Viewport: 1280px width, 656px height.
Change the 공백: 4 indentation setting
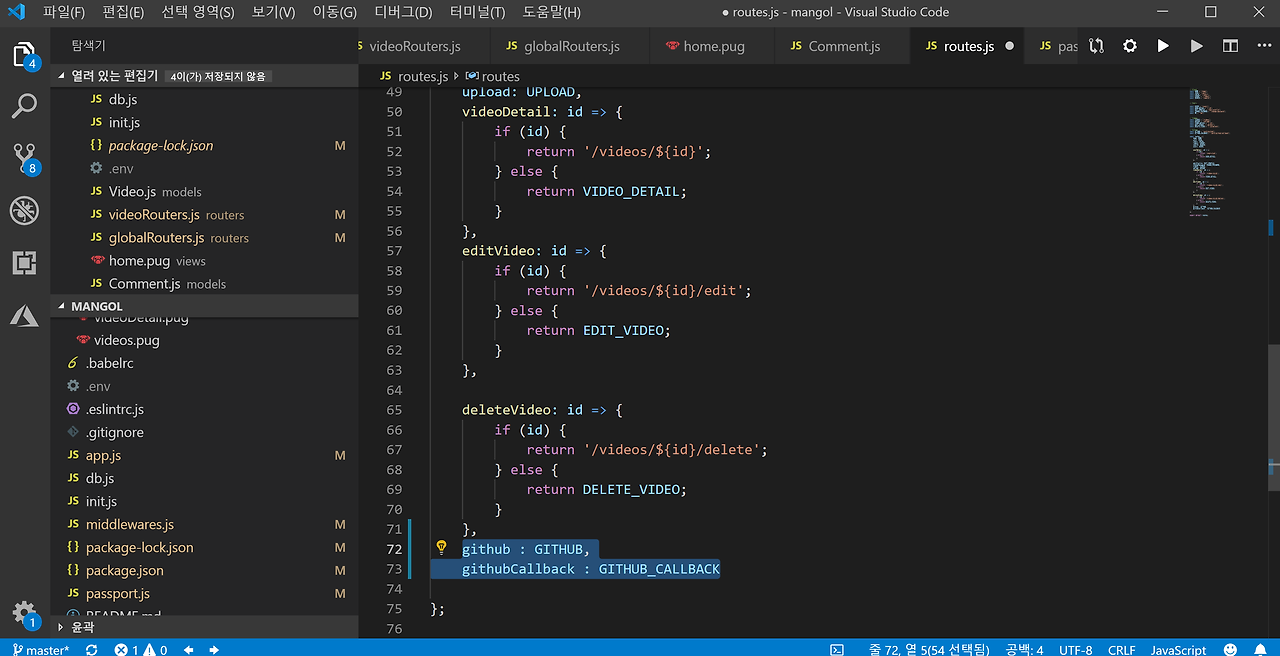click(x=1024, y=650)
